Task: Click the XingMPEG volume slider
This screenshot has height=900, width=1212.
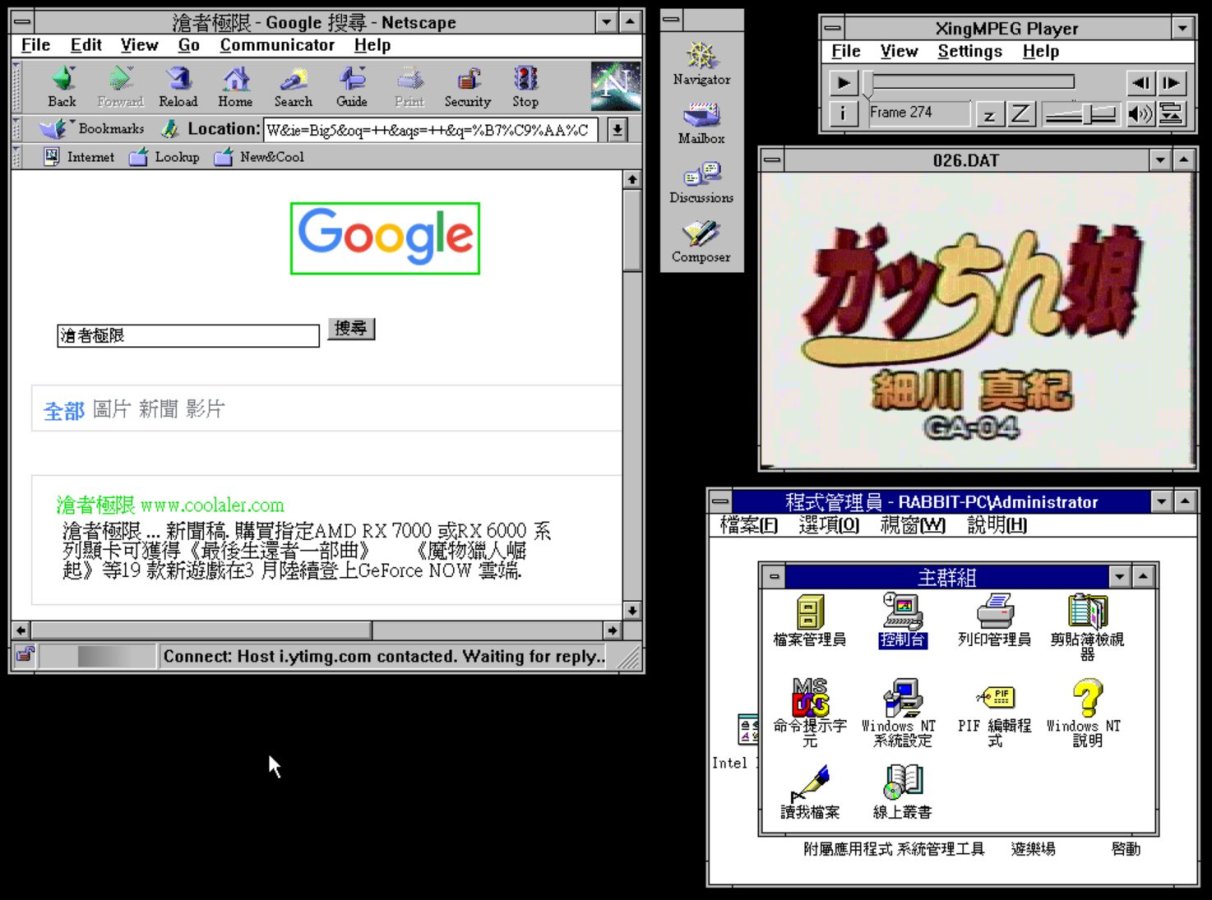Action: [x=1080, y=114]
